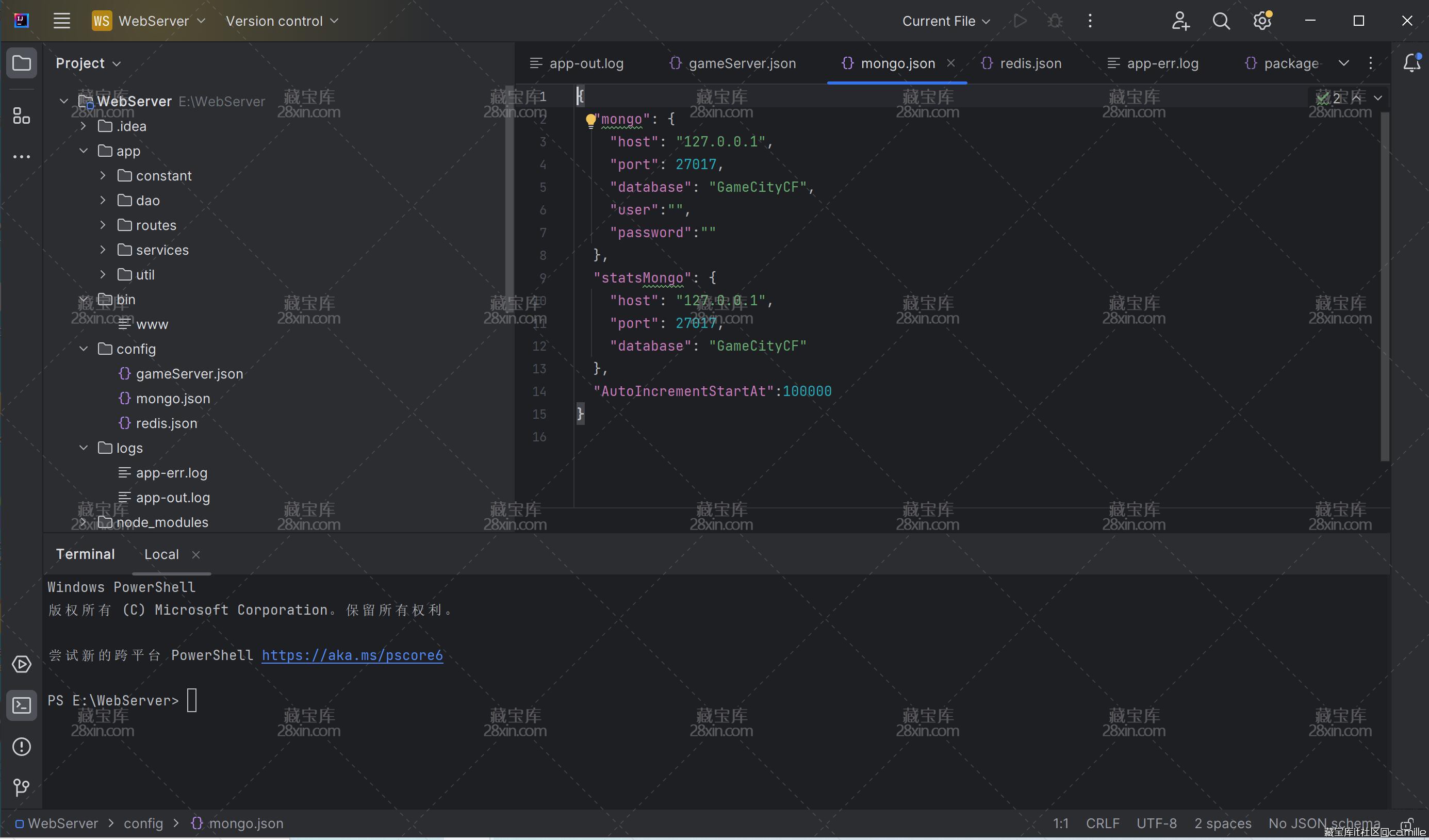Expand the node_modules folder
Viewport: 1429px width, 840px height.
point(84,522)
